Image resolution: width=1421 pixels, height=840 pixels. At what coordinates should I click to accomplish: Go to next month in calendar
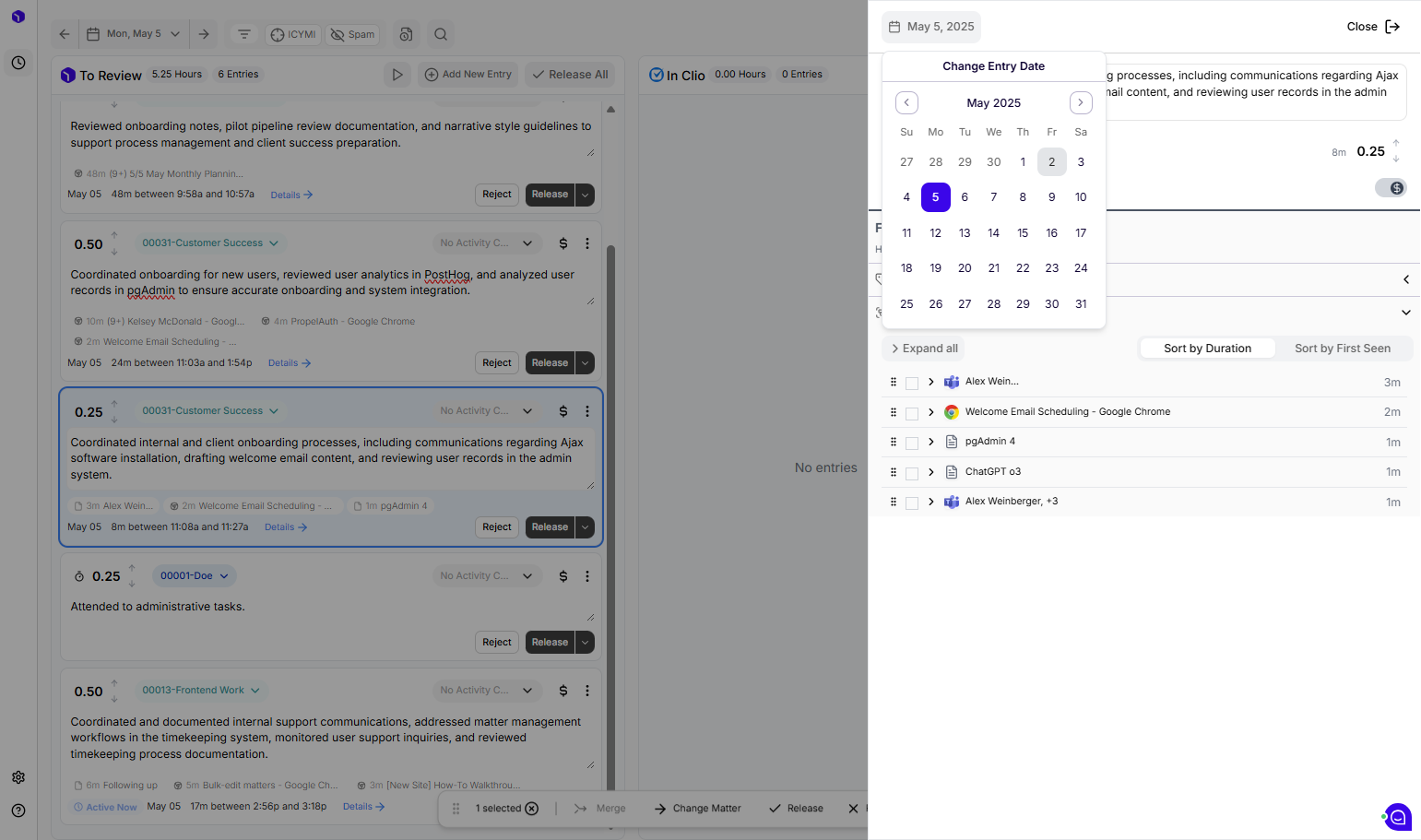pyautogui.click(x=1081, y=102)
